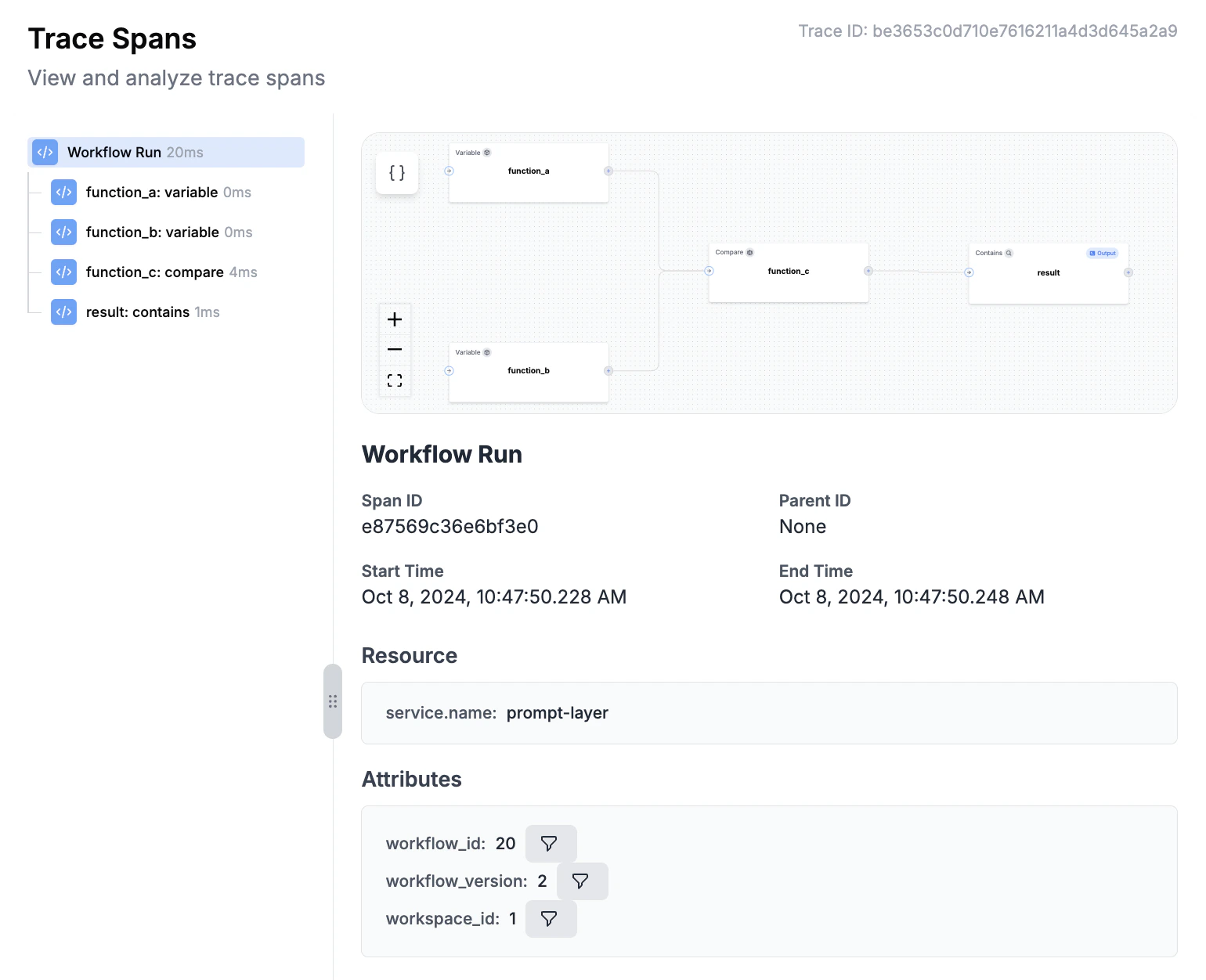This screenshot has height=980, width=1206.
Task: Click the code icon beside function_b
Action: pos(64,232)
